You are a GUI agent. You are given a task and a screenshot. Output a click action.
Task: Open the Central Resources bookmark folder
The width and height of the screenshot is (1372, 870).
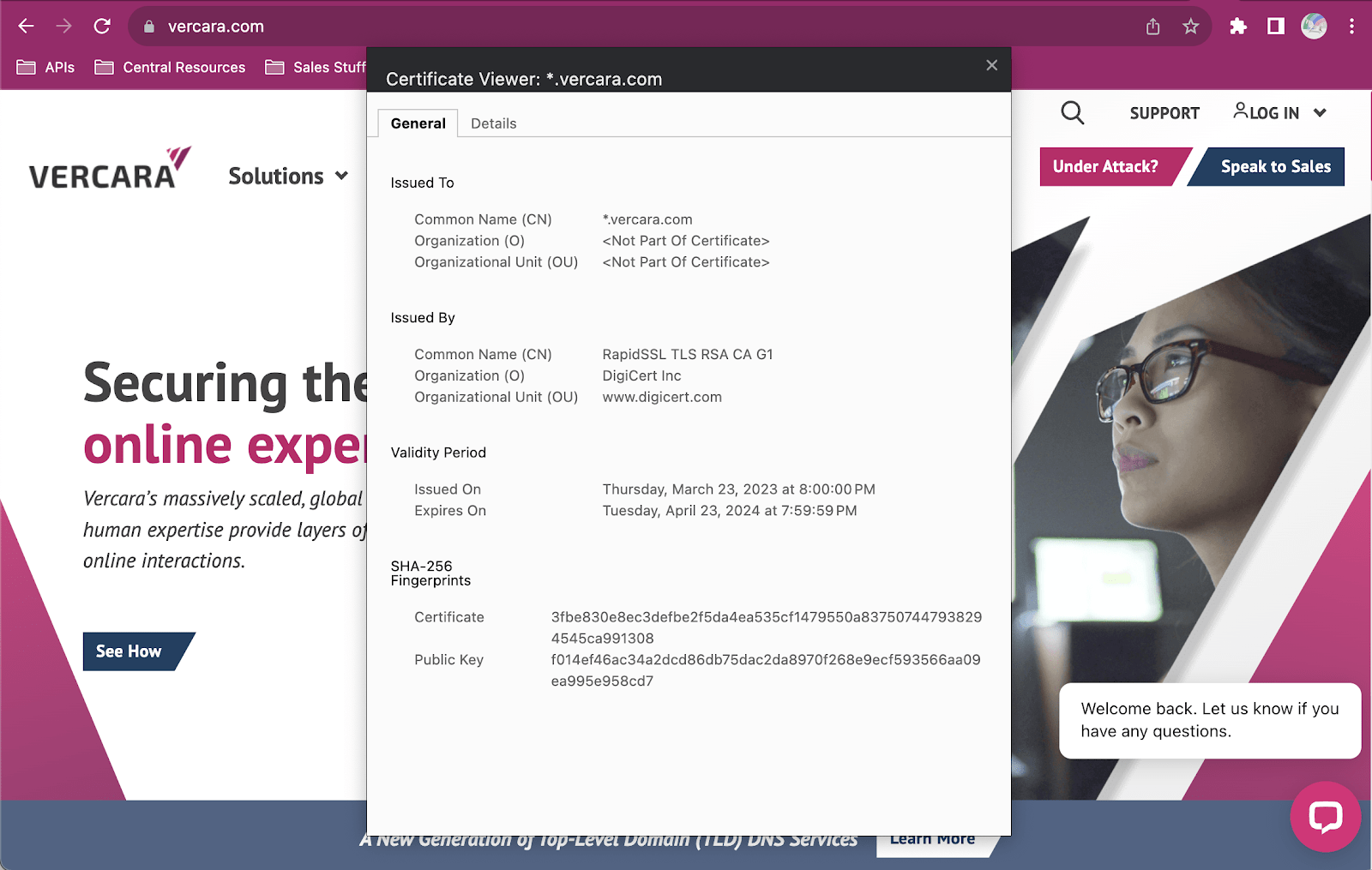170,67
